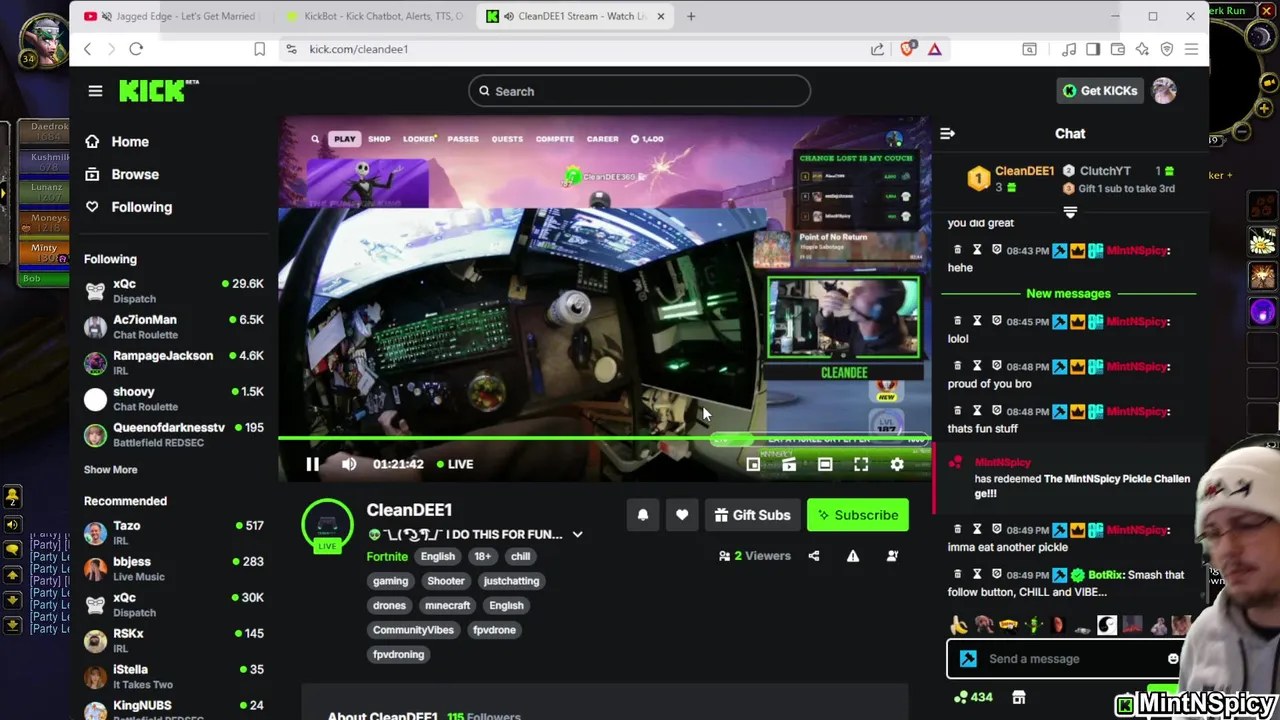The image size is (1280, 720).
Task: Open Brave Rewards triangle icon
Action: click(x=935, y=49)
